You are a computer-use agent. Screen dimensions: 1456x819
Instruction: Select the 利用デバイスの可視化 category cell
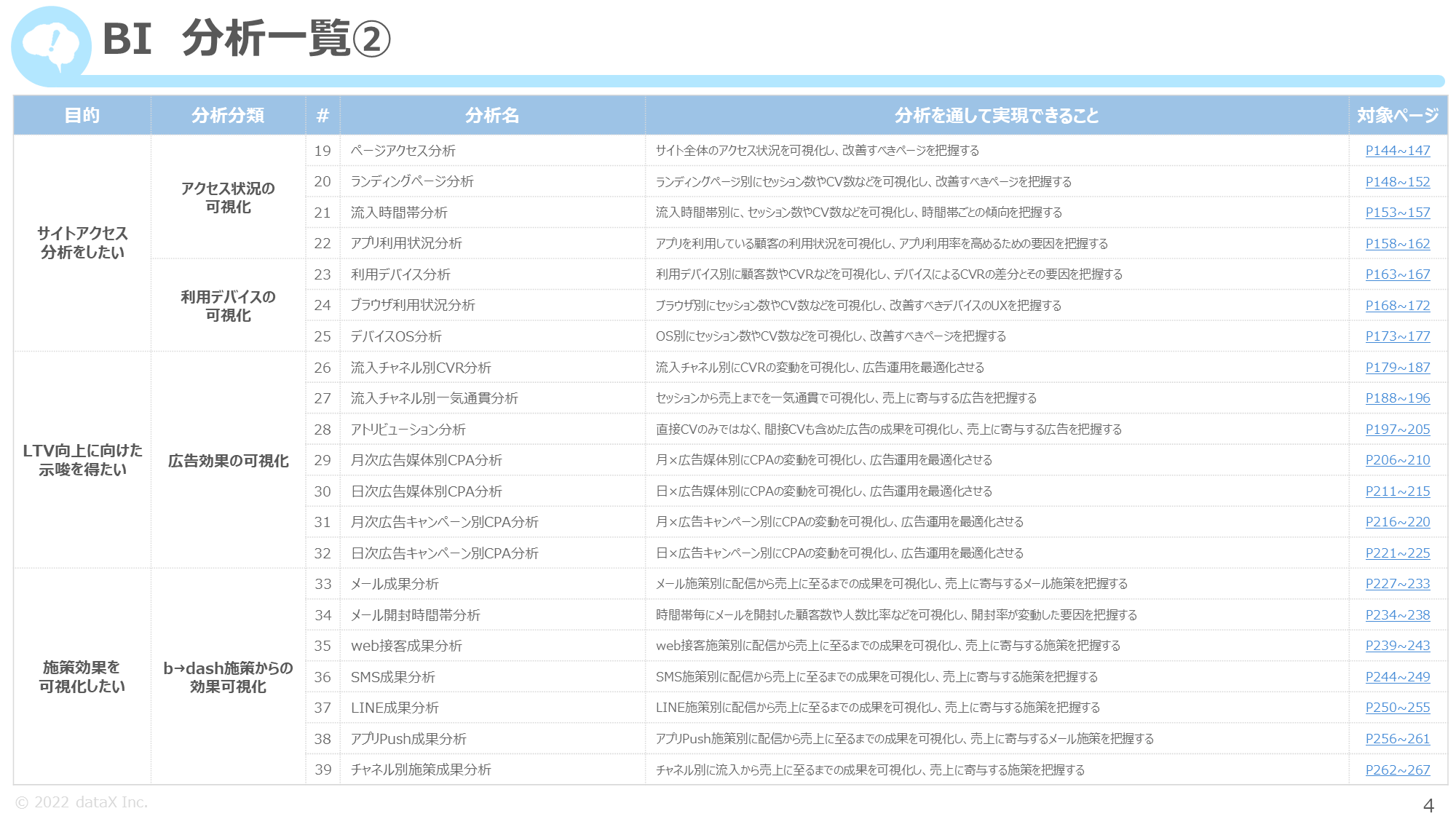[x=228, y=306]
